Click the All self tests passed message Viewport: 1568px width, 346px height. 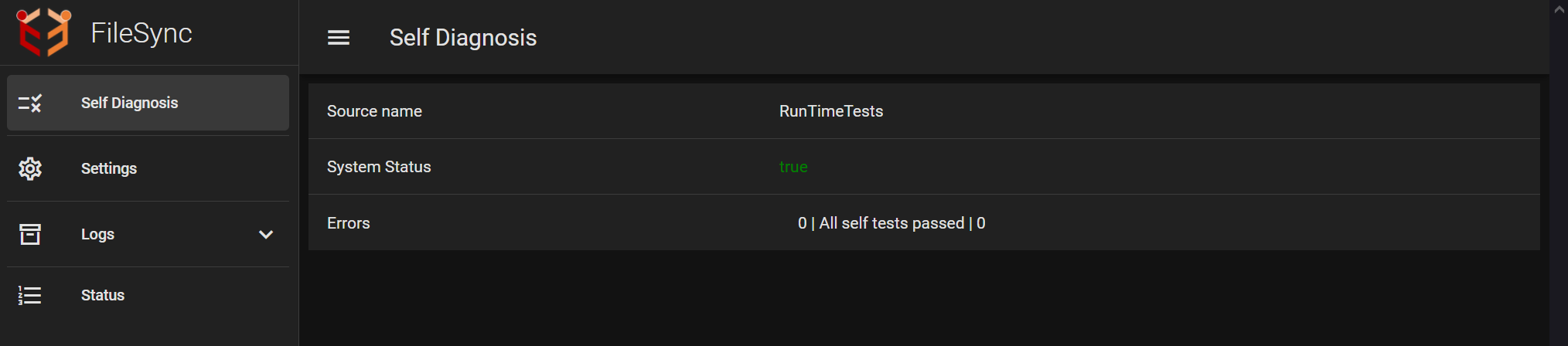(891, 223)
